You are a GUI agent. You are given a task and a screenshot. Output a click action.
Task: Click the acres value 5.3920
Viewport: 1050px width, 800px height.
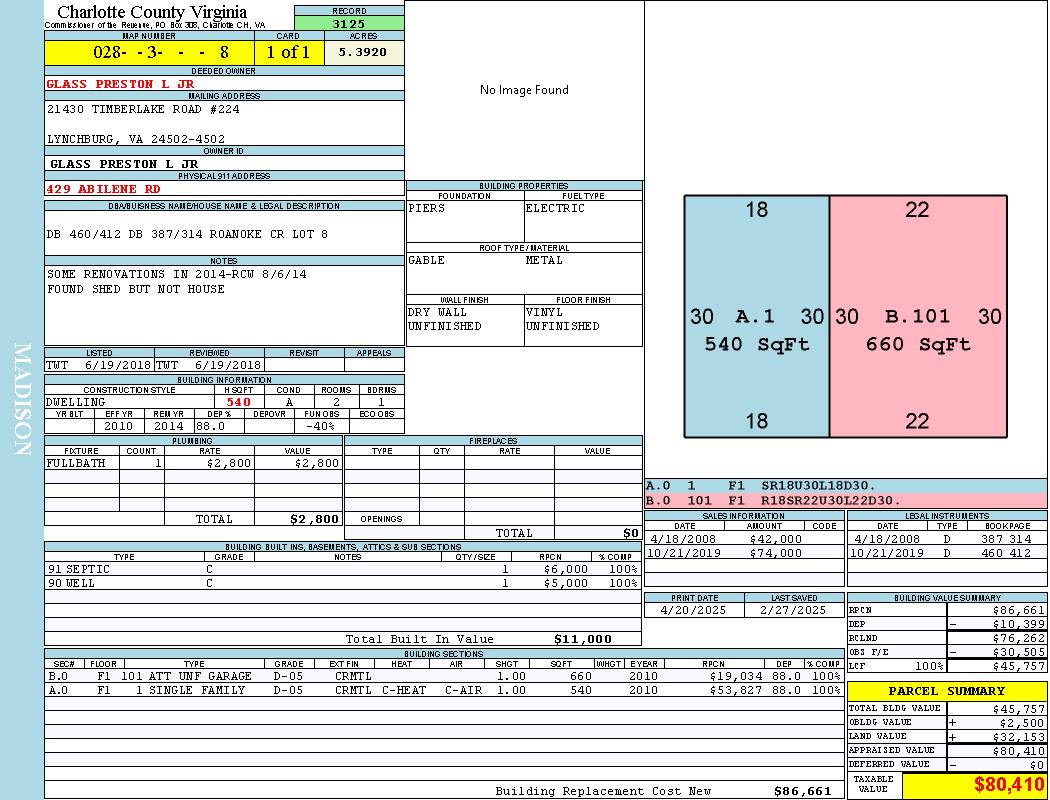click(x=364, y=52)
